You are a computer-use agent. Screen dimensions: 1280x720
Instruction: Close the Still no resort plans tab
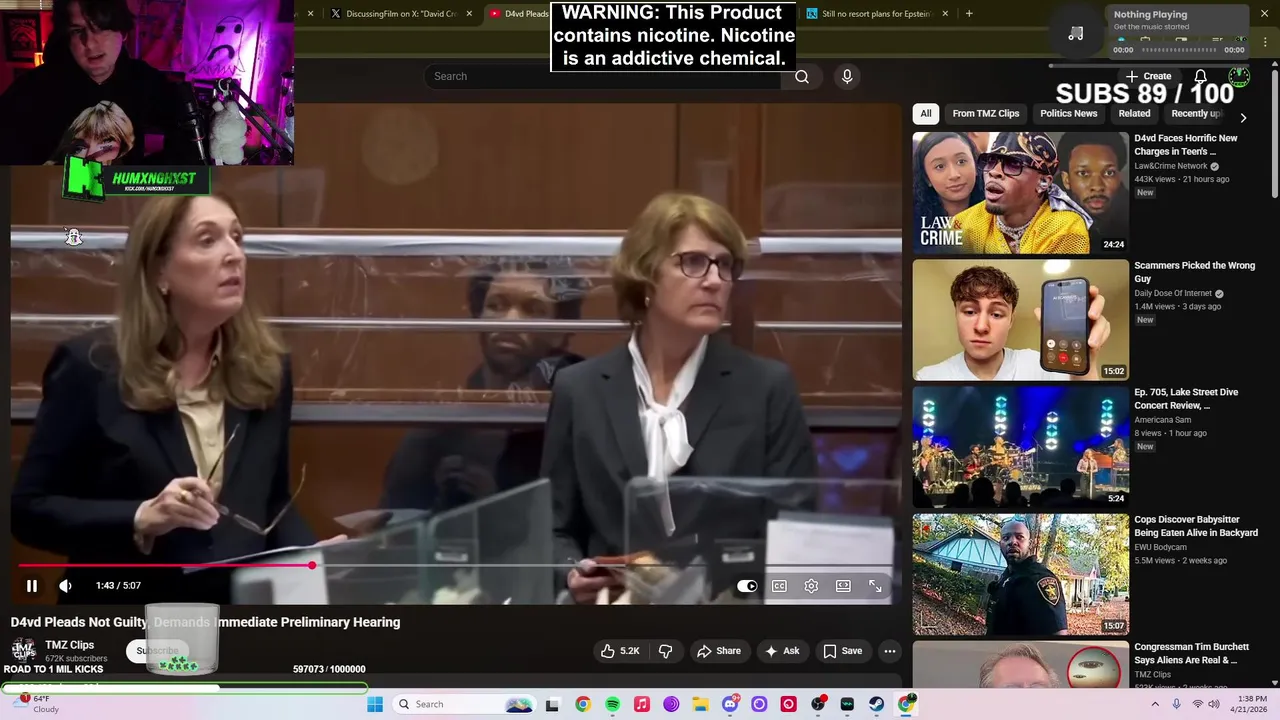pyautogui.click(x=946, y=14)
